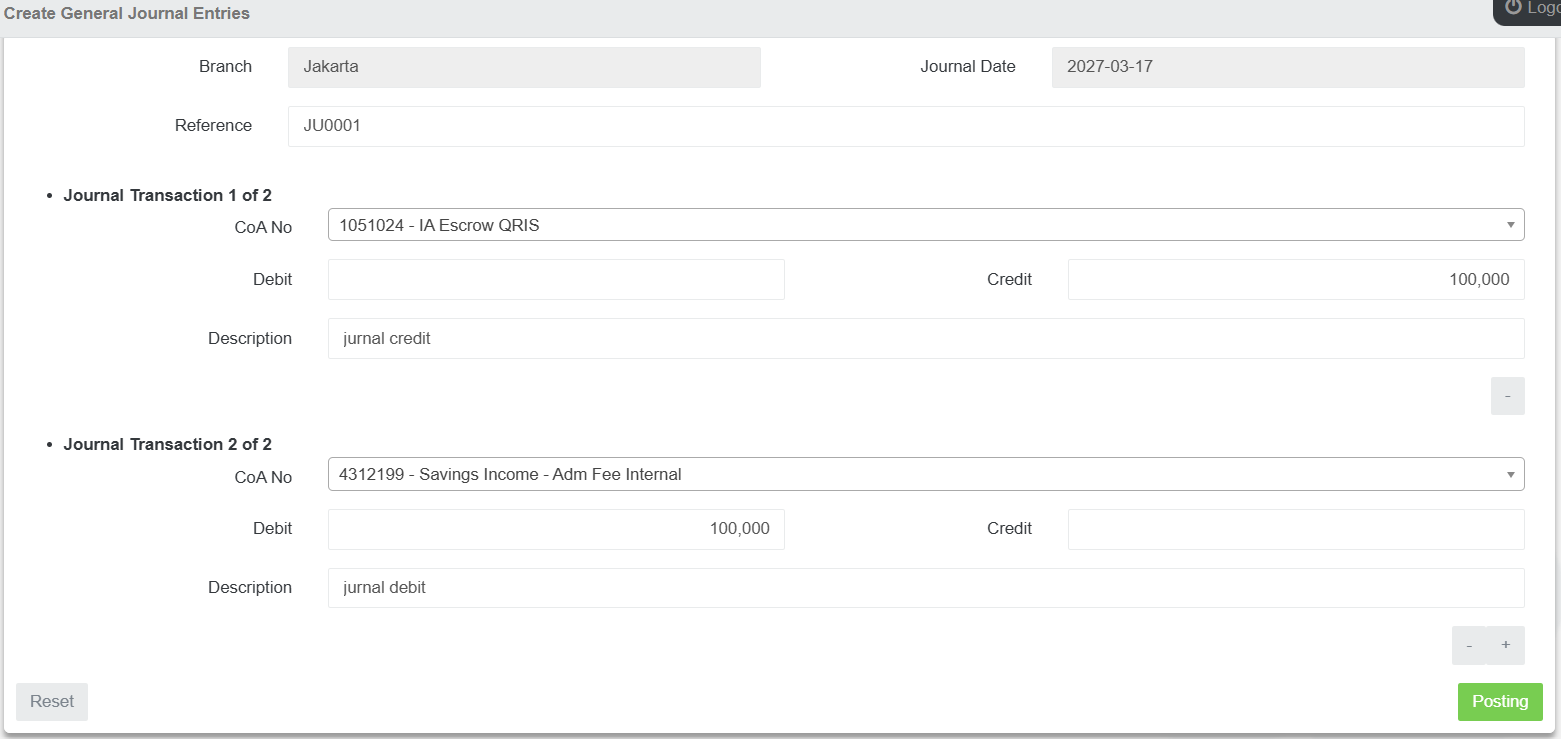1561x739 pixels.
Task: Click the empty Credit field of transaction 2
Action: click(x=1295, y=529)
